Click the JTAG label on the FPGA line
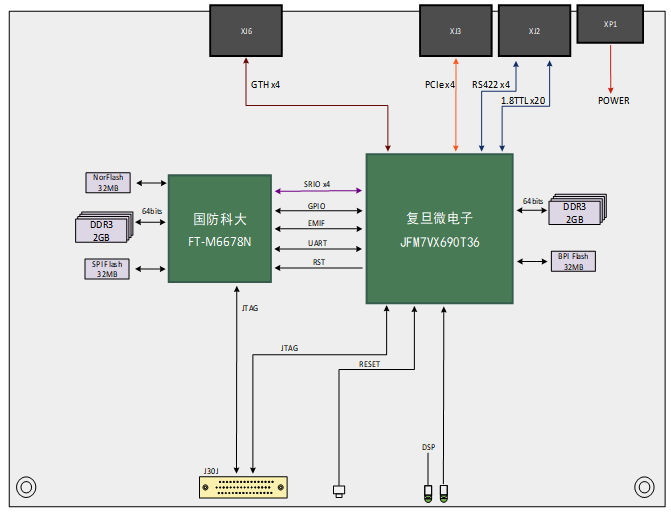 [290, 348]
